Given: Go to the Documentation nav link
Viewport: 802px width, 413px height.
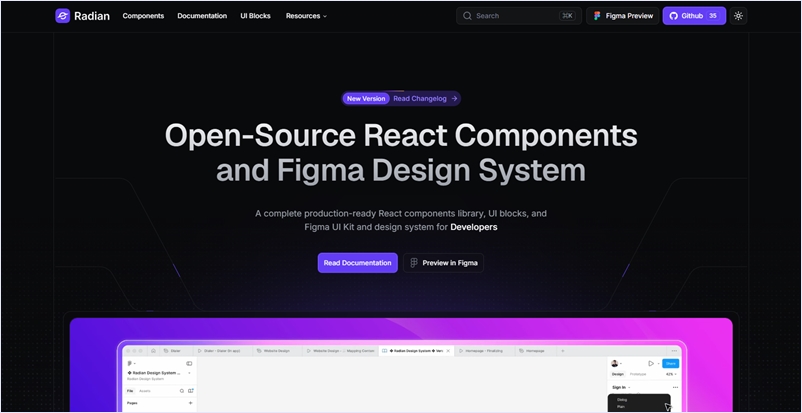Looking at the screenshot, I should click(x=202, y=16).
